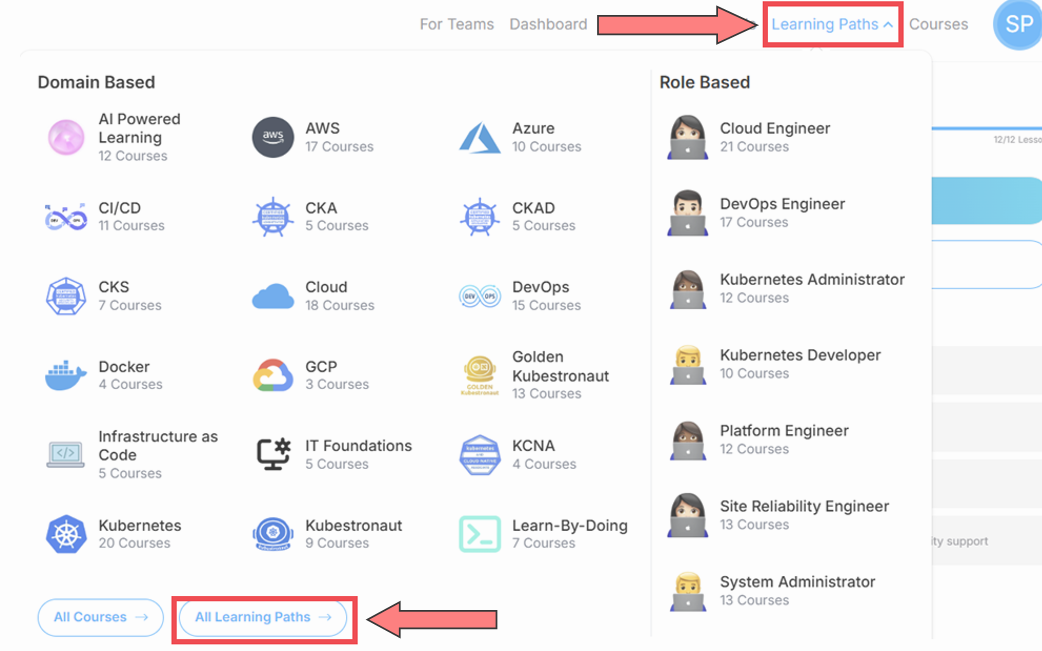
Task: Open the AI Powered Learning icon
Action: click(66, 137)
